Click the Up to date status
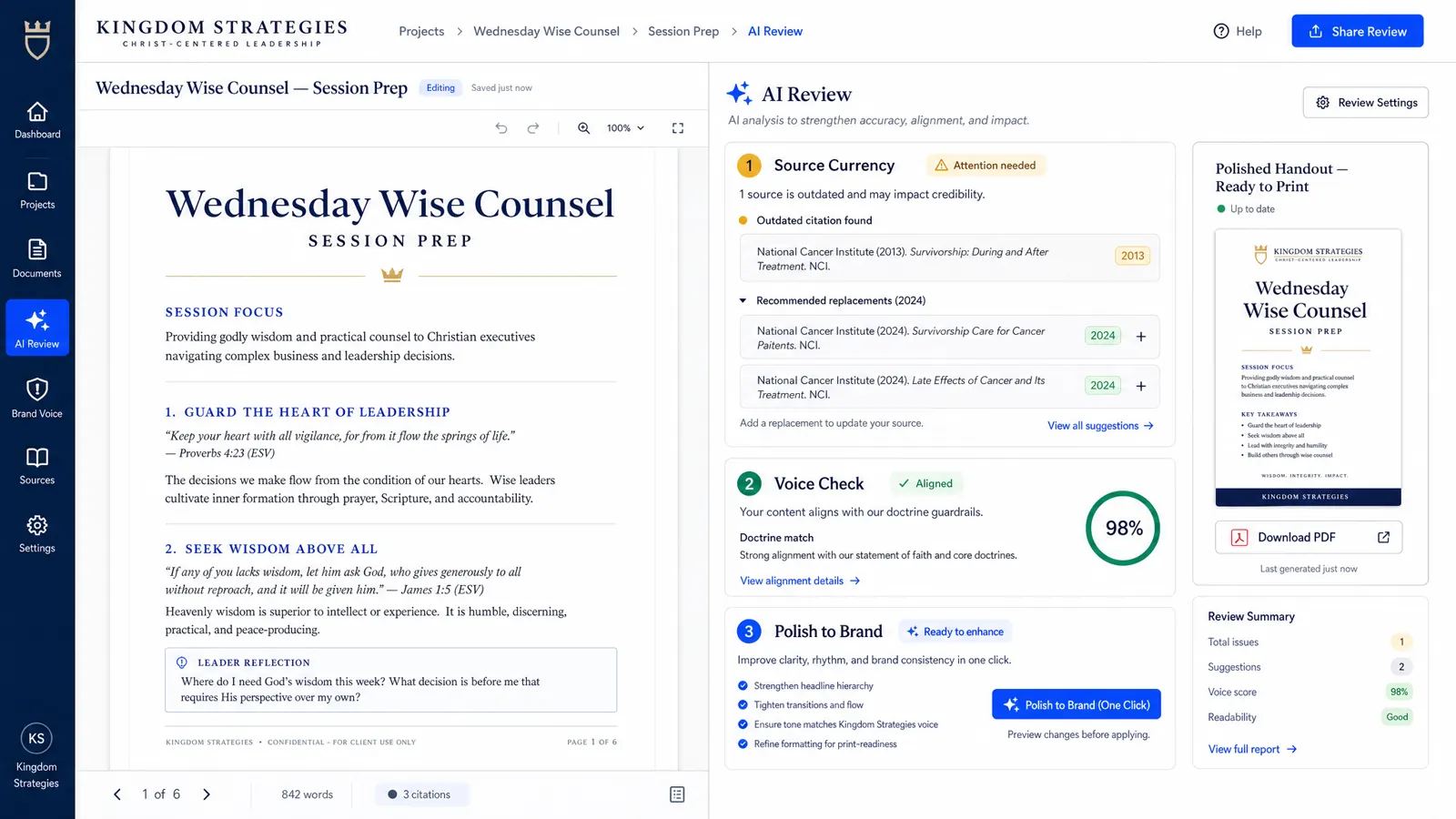 coord(1246,209)
